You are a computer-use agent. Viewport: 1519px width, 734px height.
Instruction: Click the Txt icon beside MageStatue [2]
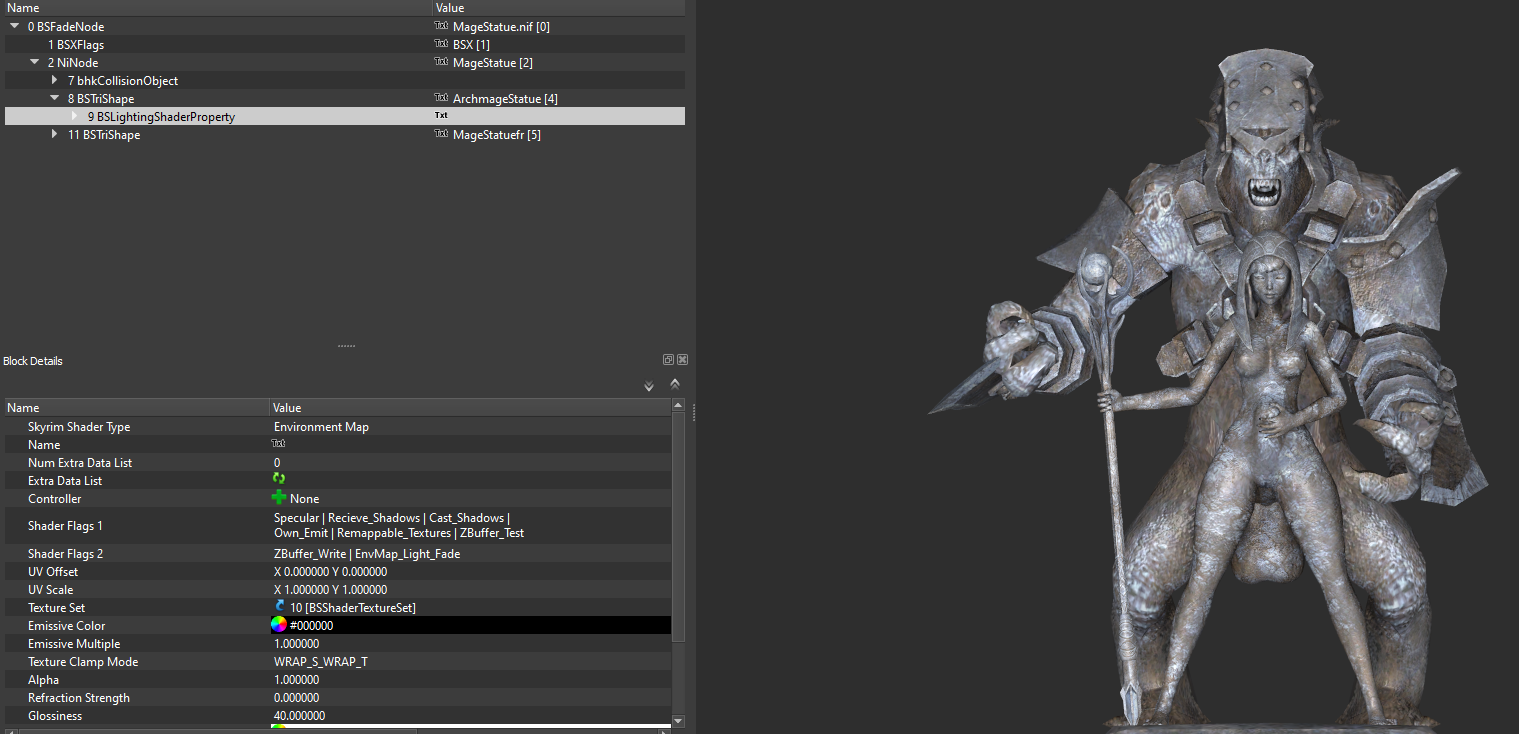pos(441,62)
